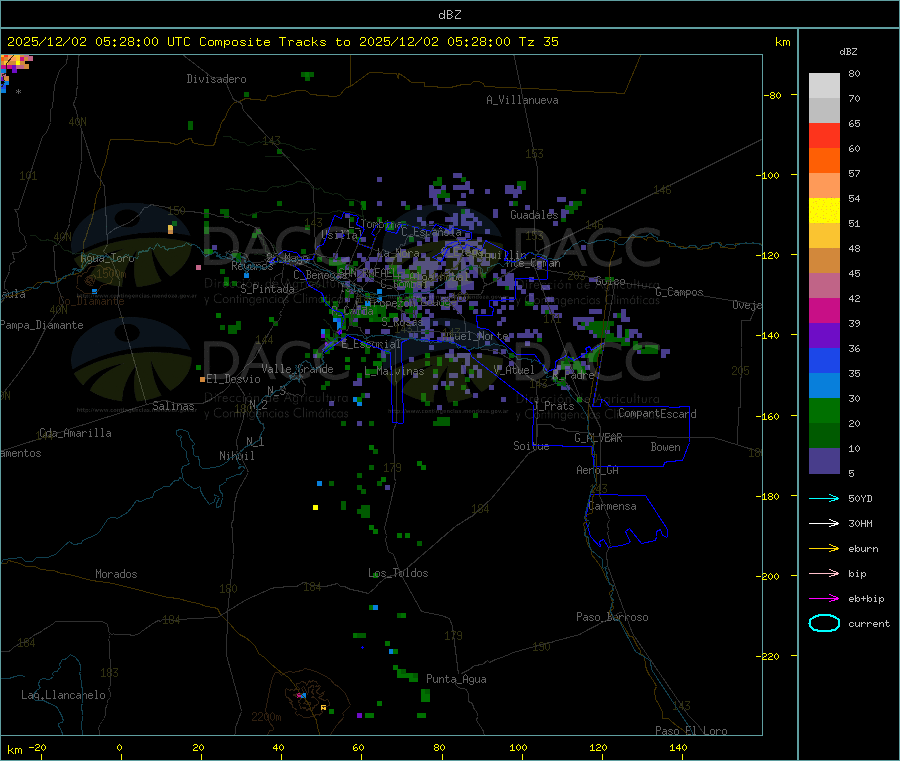The image size is (900, 761).
Task: Click the cyan 'current' ellipse legend symbol
Action: [824, 623]
